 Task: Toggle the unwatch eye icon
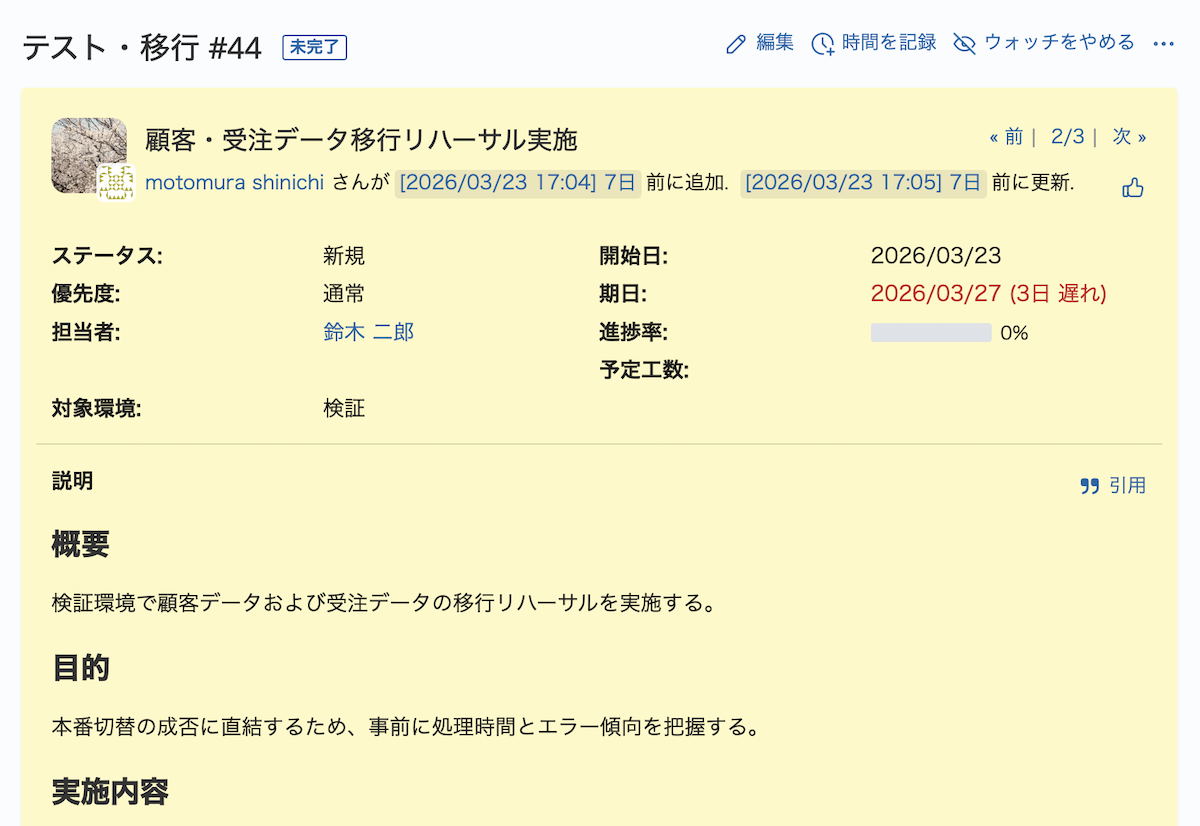click(964, 44)
